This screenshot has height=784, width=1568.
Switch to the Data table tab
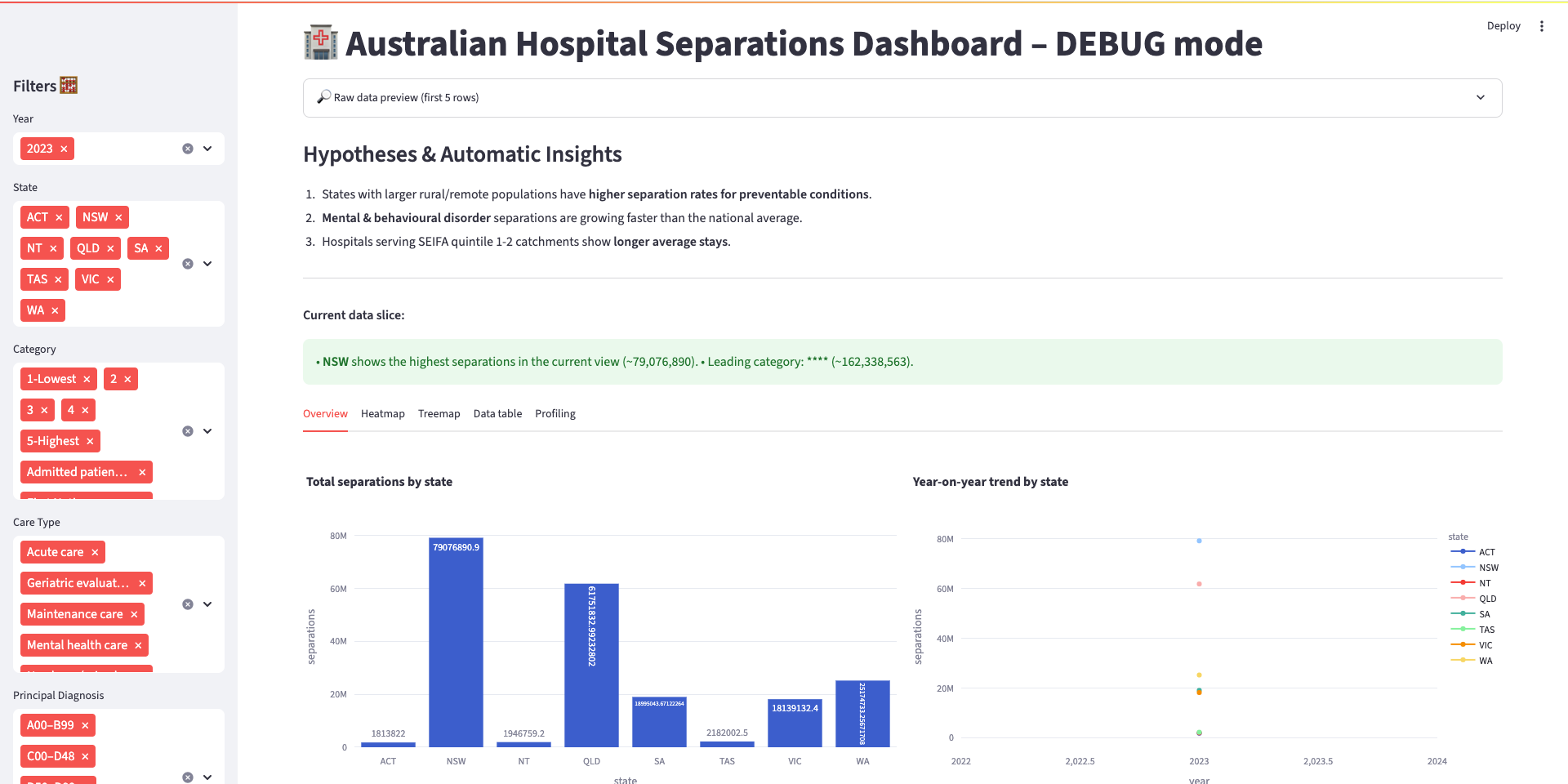497,414
